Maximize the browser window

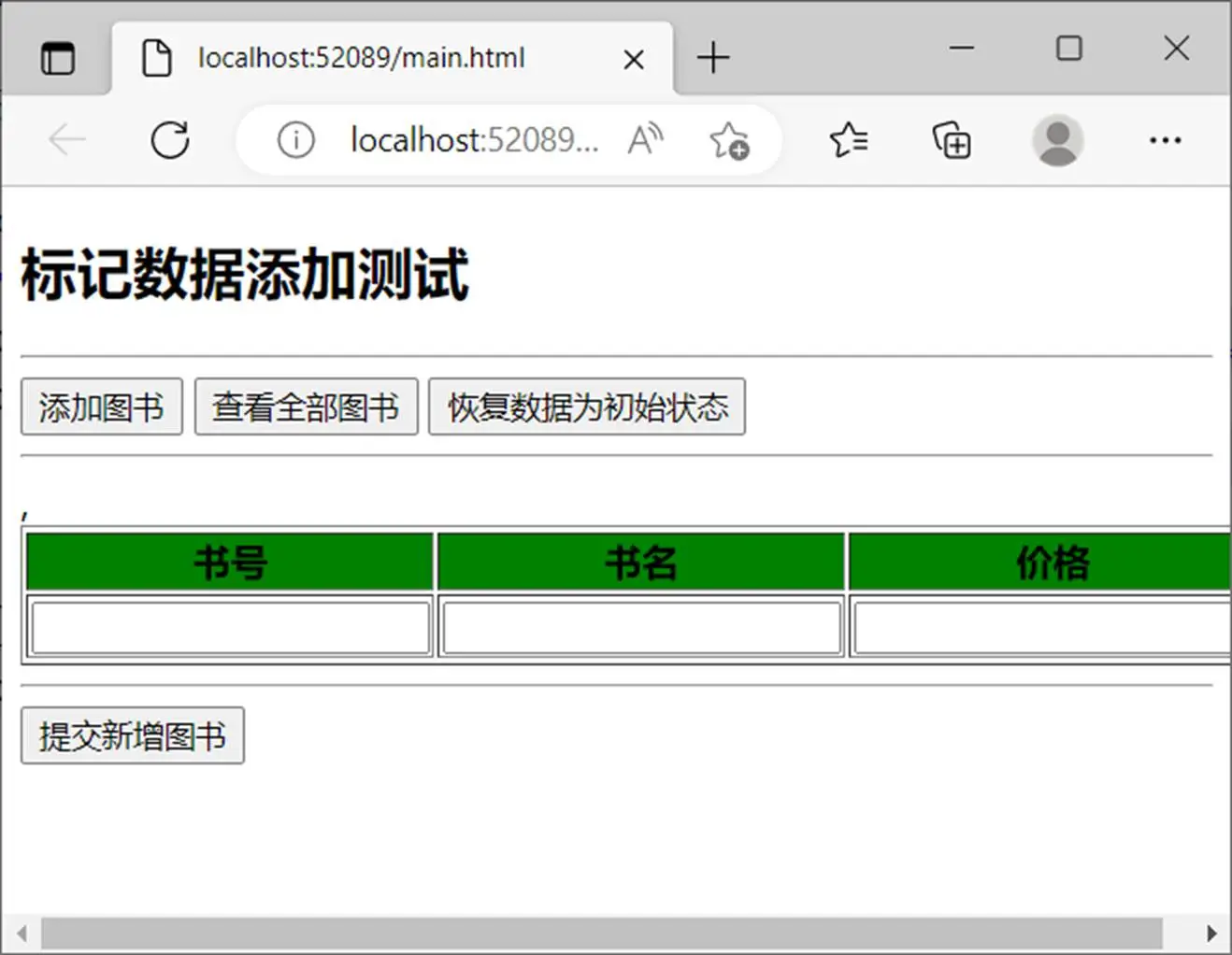tap(1068, 48)
